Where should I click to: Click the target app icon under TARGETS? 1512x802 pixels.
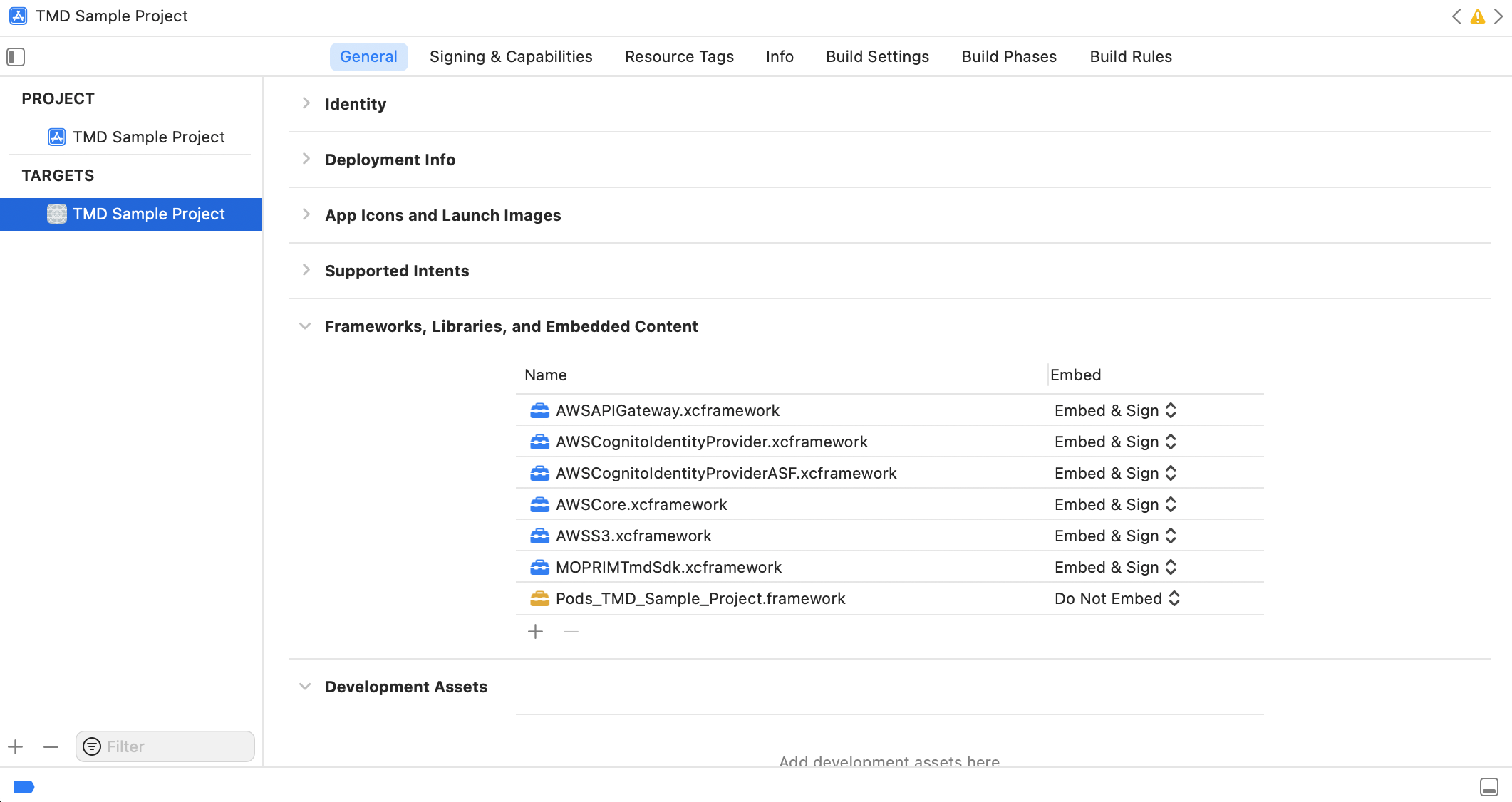pyautogui.click(x=57, y=214)
